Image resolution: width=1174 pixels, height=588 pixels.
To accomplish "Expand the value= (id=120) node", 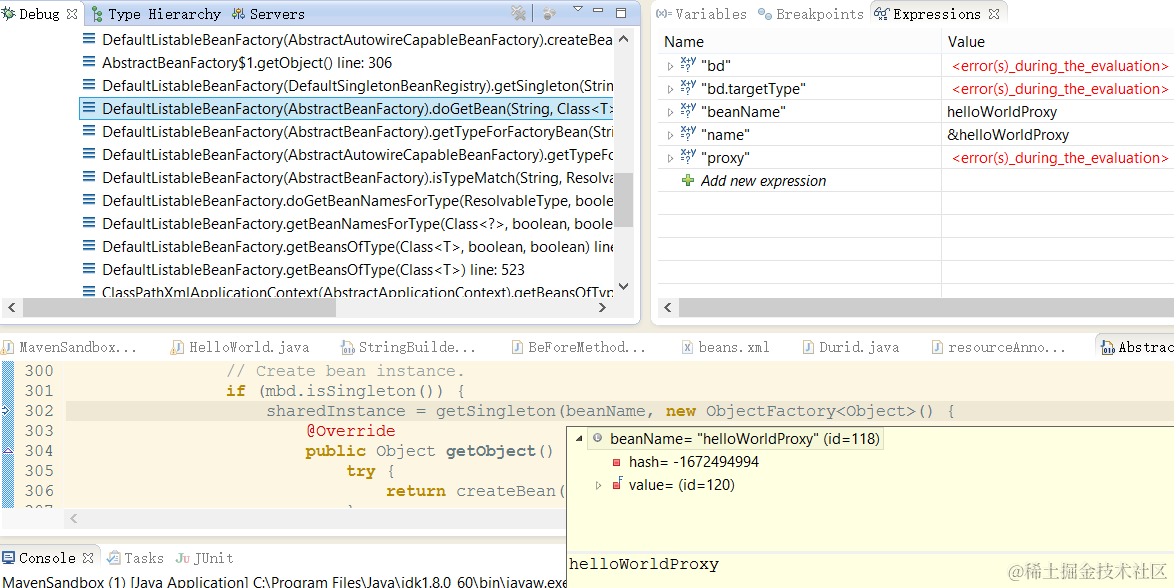I will 598,485.
